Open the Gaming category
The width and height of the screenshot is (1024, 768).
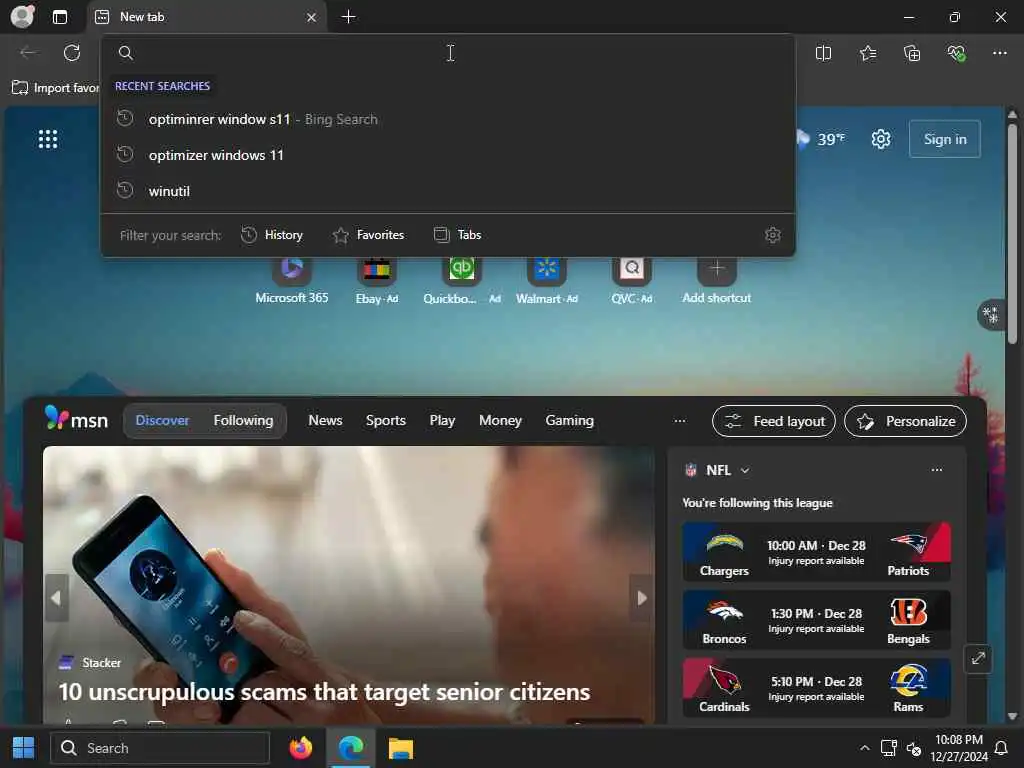(569, 421)
